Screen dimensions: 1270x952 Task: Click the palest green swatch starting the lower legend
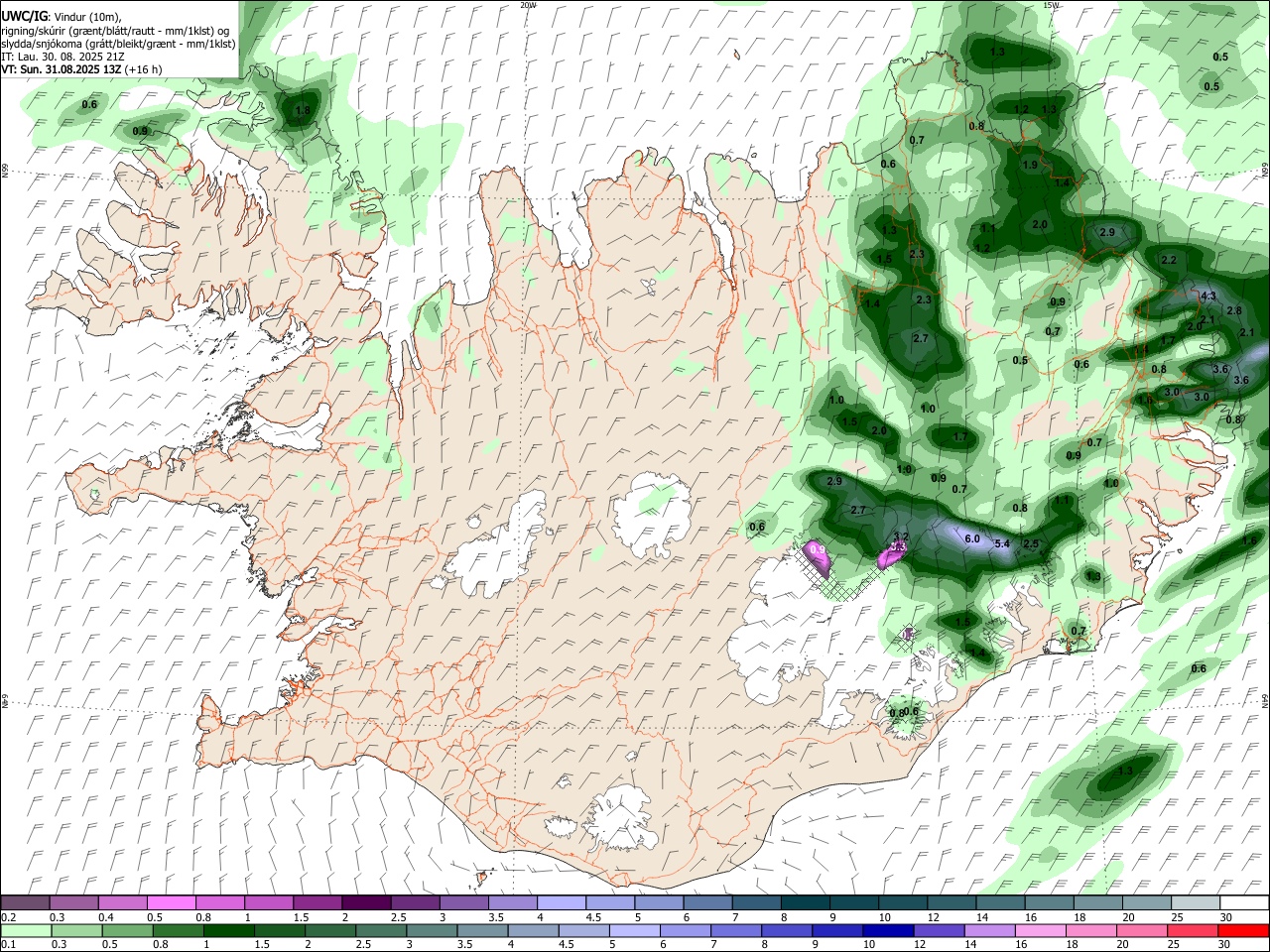click(x=26, y=930)
